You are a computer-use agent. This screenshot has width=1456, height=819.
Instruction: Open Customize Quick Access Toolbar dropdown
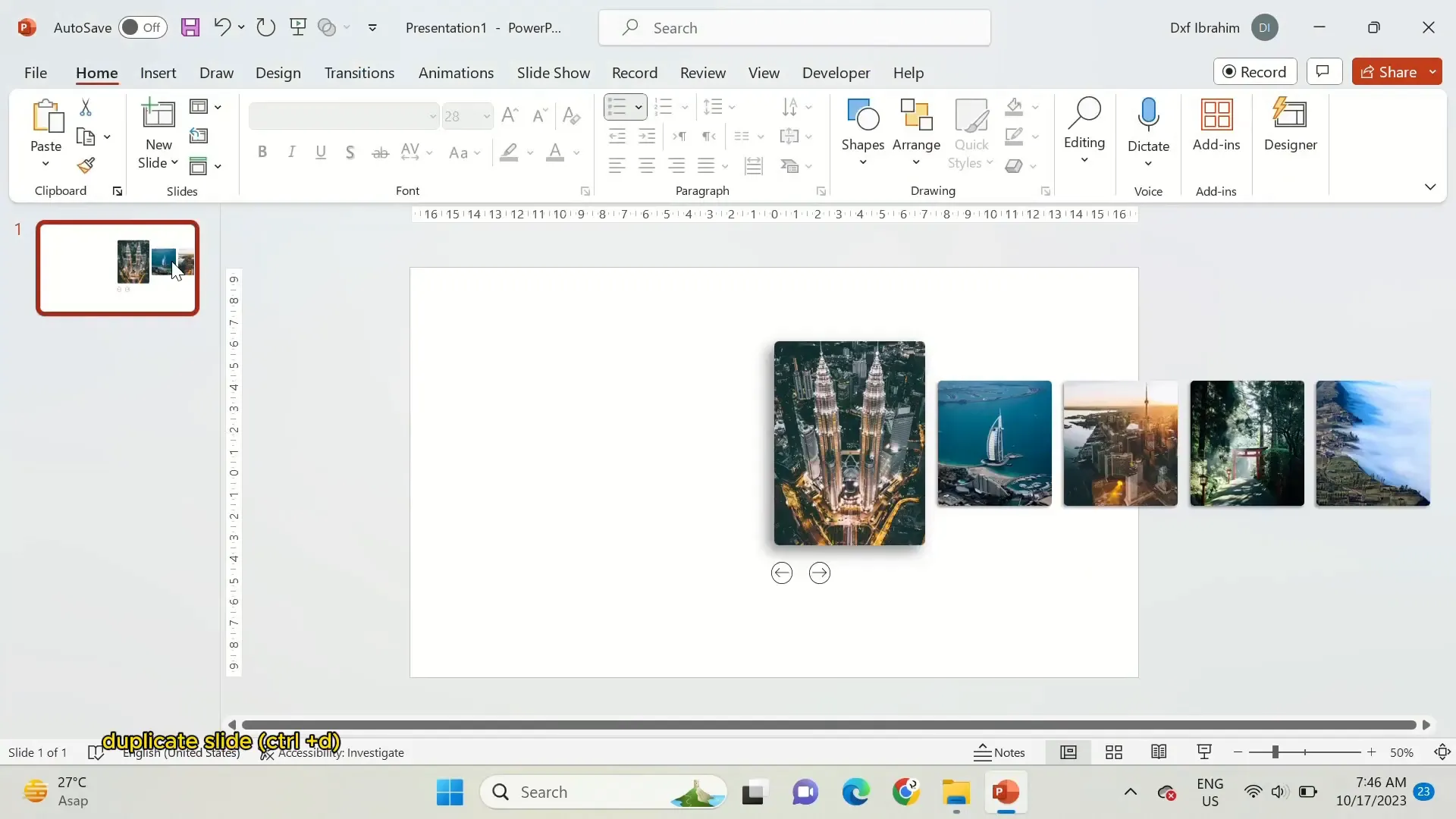[372, 28]
